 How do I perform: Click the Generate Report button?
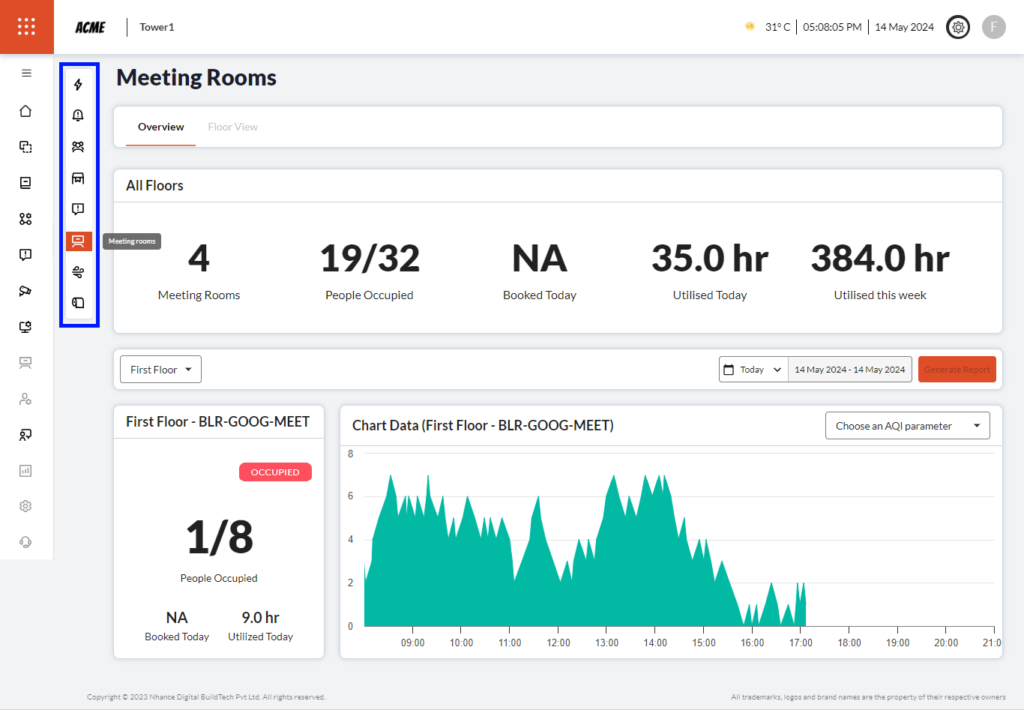tap(957, 370)
